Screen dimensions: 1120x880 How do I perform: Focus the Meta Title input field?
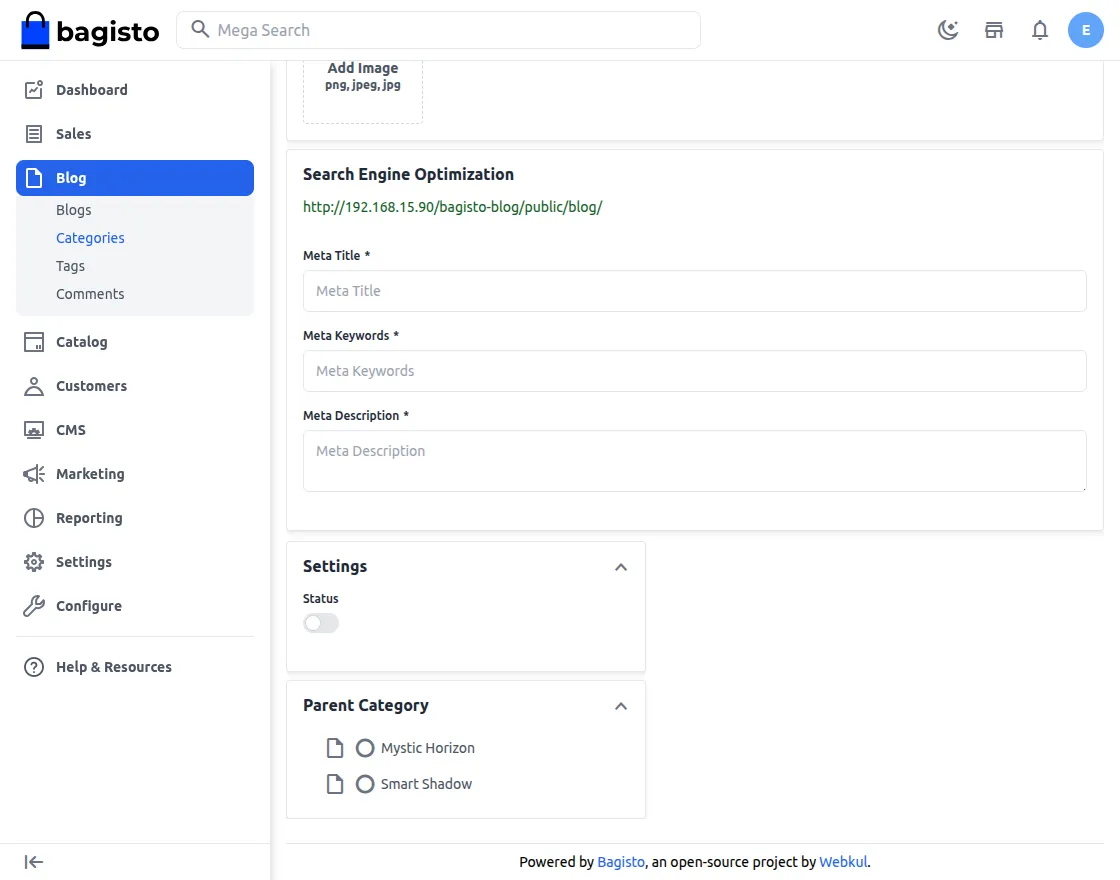point(694,291)
